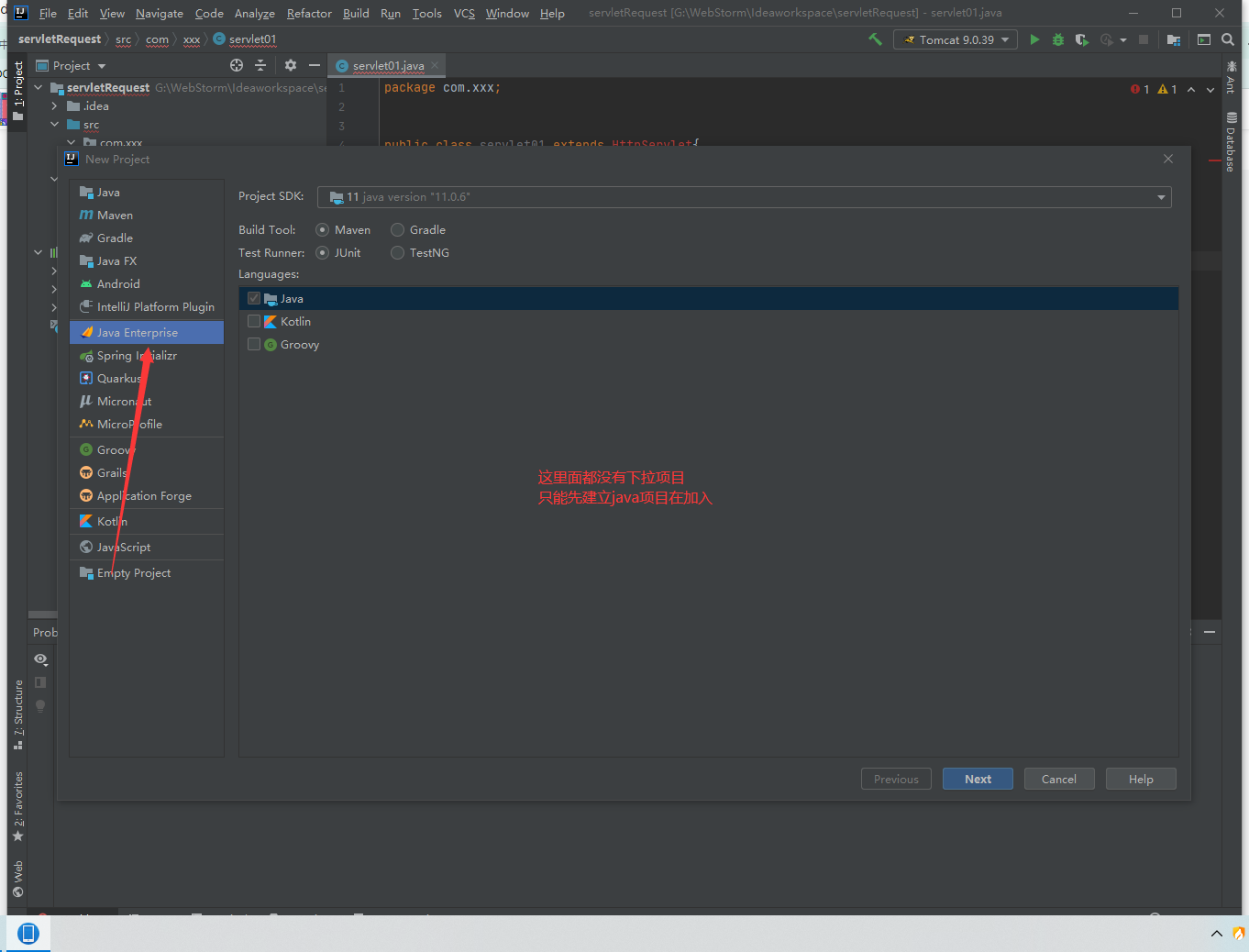Click the Previous button
1249x952 pixels.
[896, 779]
